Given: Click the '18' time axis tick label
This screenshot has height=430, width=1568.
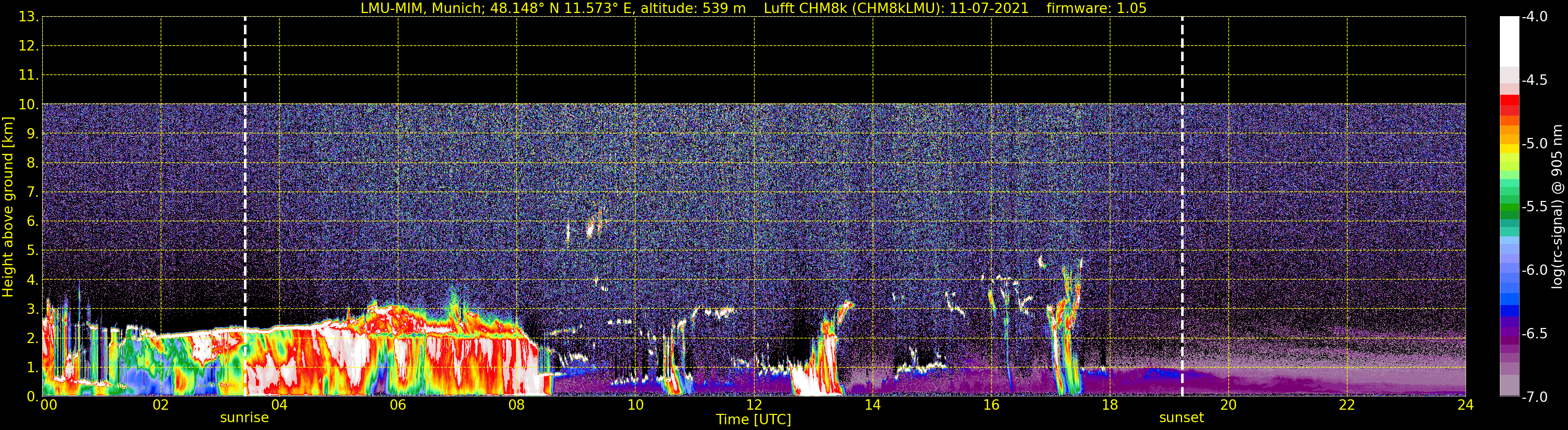Looking at the screenshot, I should coord(1110,405).
